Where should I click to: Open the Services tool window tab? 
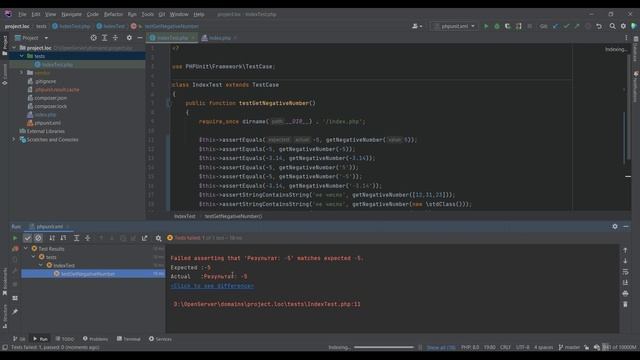(x=160, y=339)
